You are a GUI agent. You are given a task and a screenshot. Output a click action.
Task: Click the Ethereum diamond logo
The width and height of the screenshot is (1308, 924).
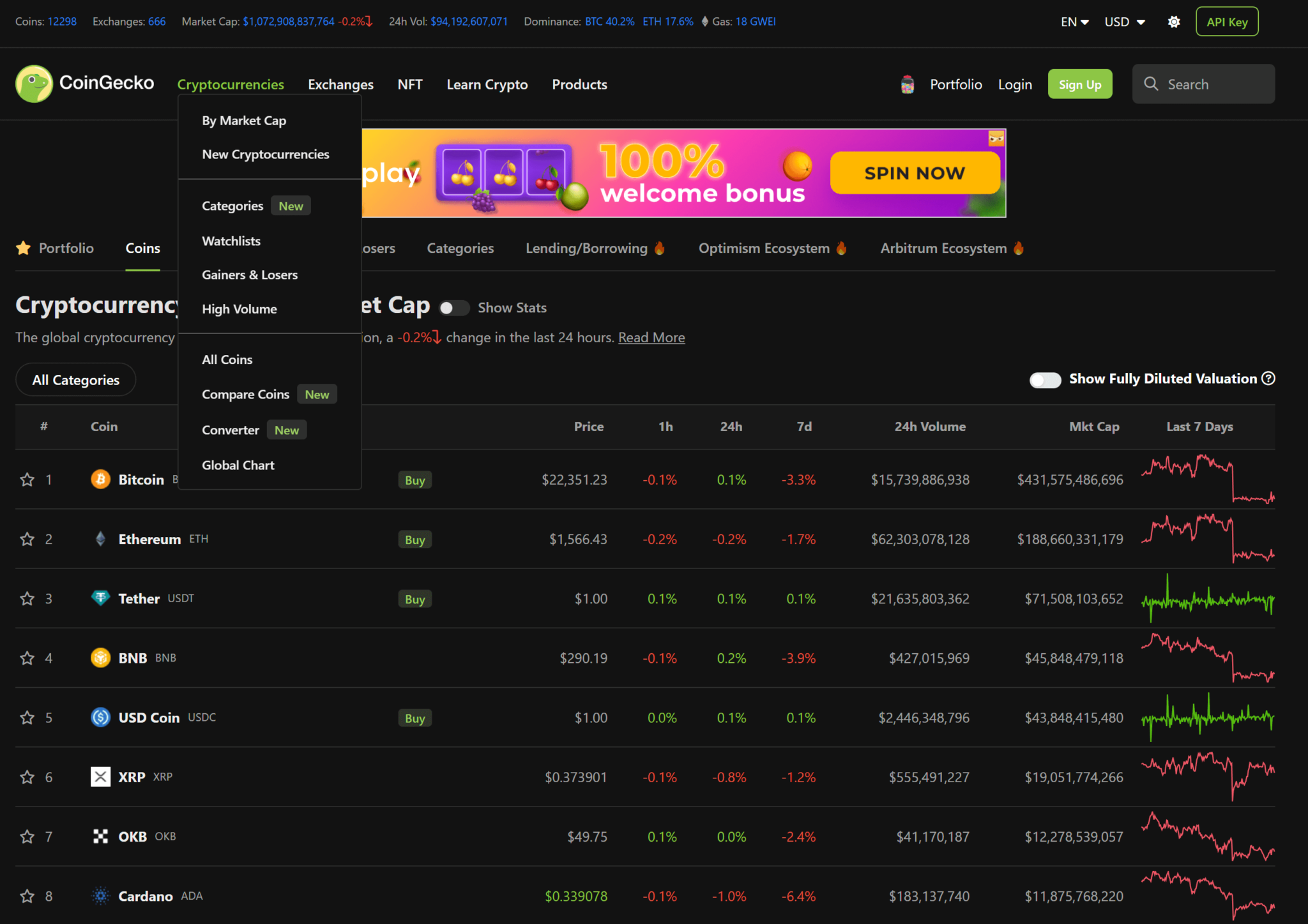tap(100, 539)
